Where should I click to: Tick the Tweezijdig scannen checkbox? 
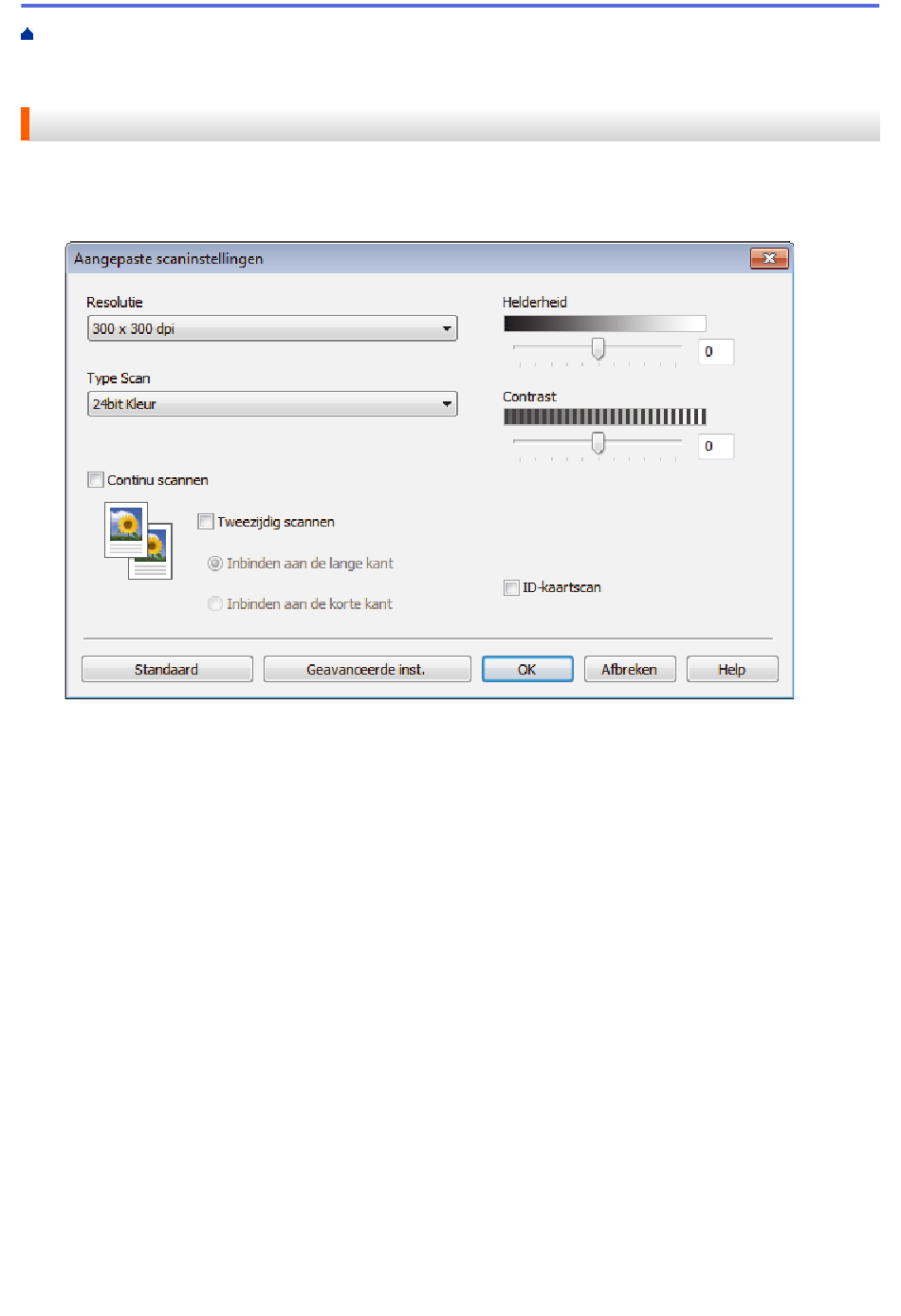tap(206, 521)
